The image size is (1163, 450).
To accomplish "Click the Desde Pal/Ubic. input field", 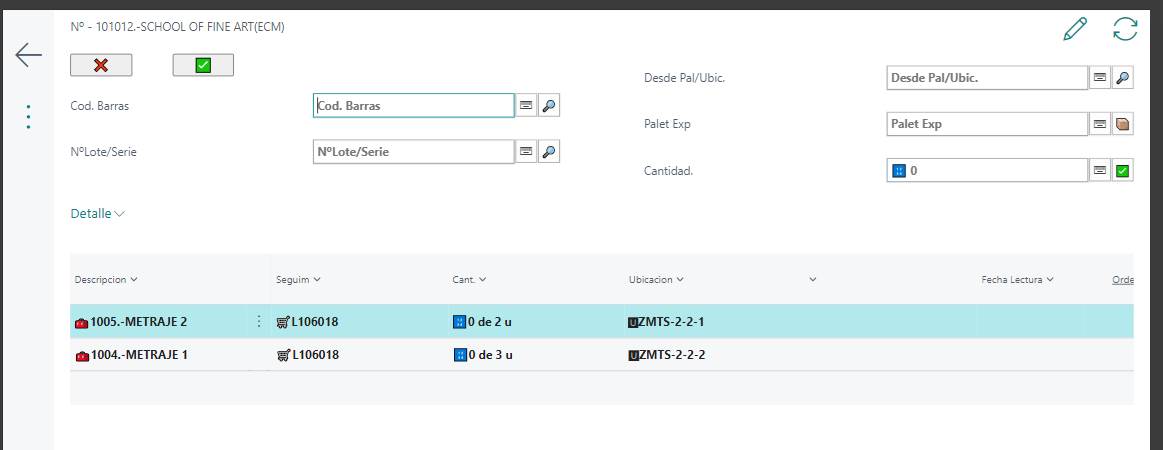I will pos(987,77).
